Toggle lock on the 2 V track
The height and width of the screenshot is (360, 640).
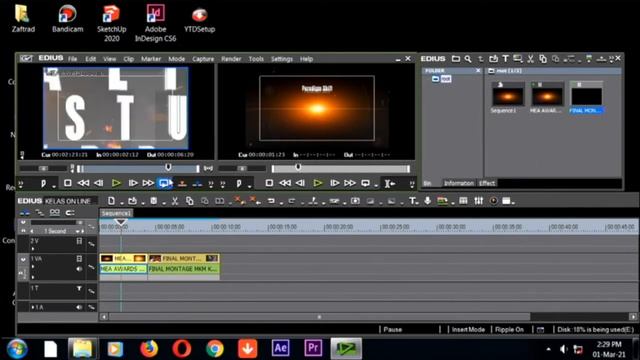point(91,244)
